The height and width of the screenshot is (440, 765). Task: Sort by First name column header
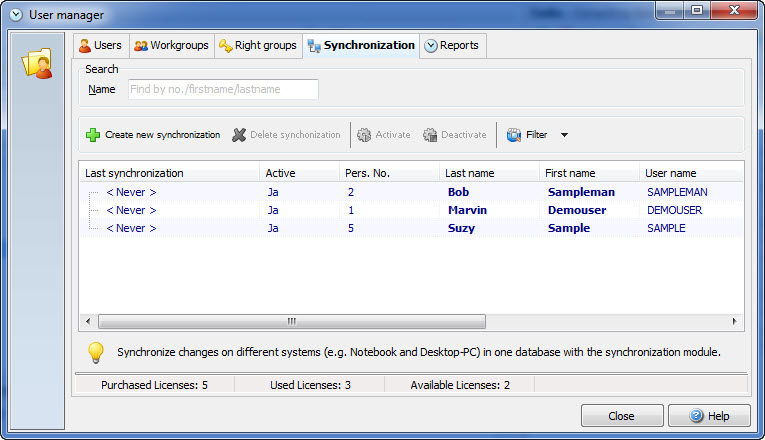(x=589, y=173)
